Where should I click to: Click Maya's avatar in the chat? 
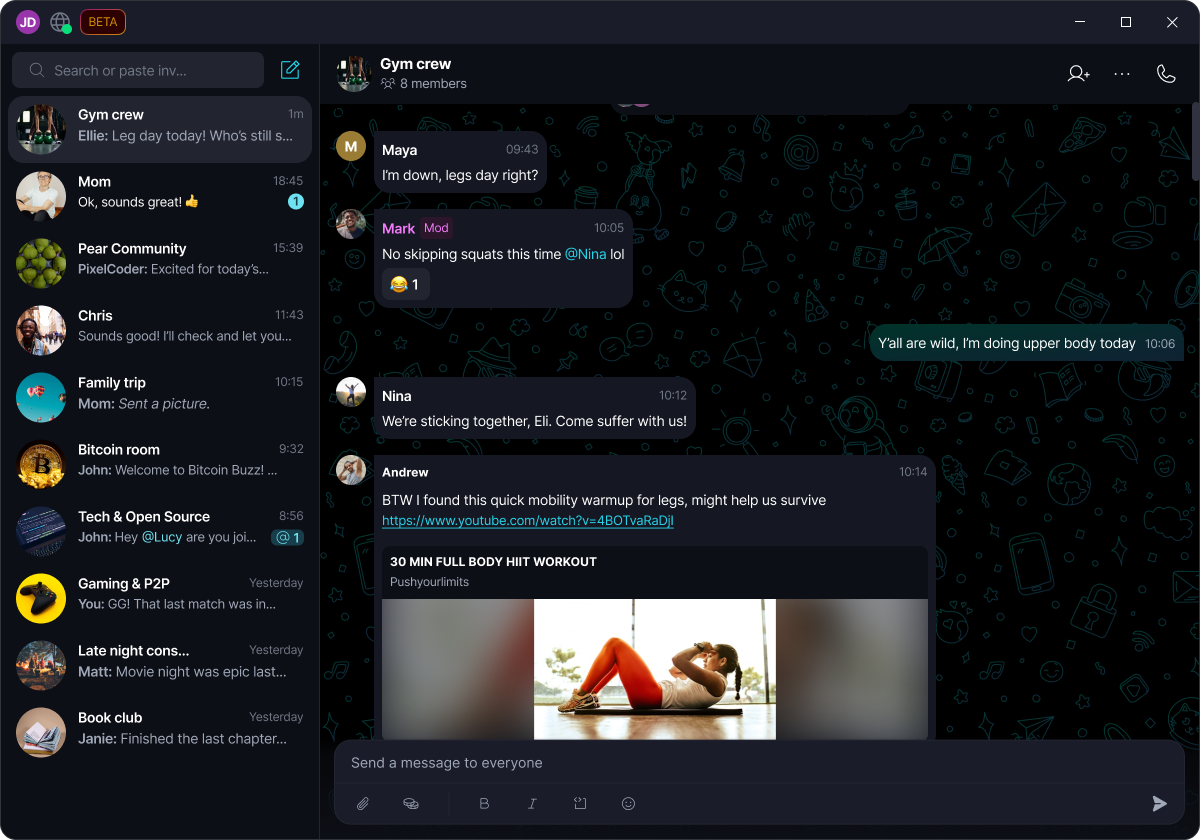click(351, 146)
